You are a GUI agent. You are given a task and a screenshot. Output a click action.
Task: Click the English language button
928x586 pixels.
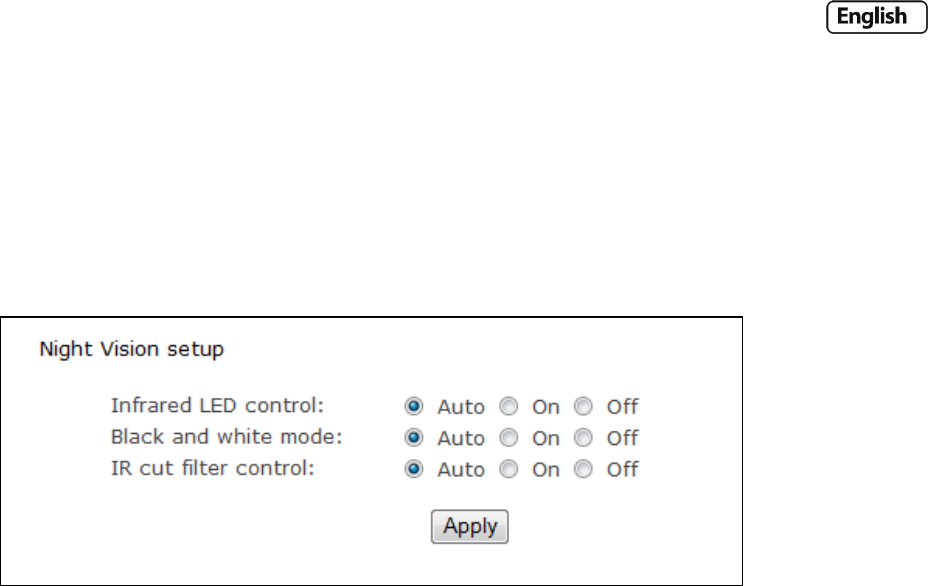(x=870, y=45)
